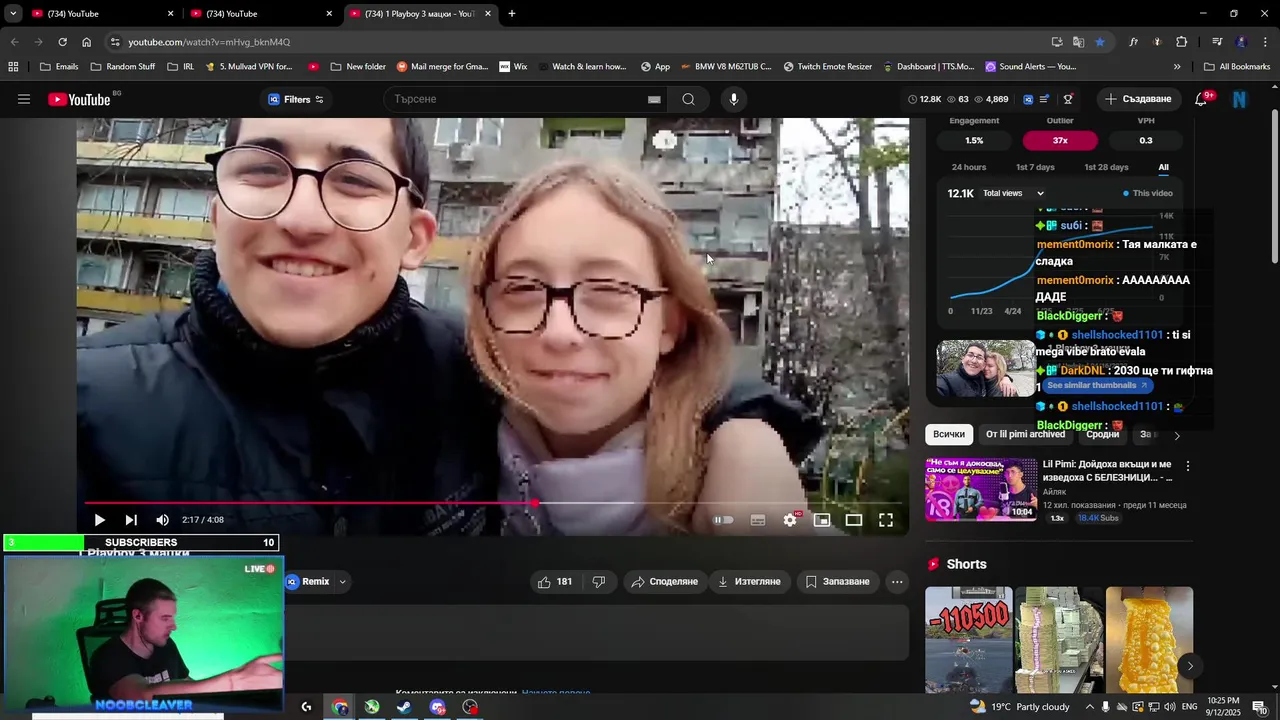
Task: Select the Всички filter chip
Action: [x=949, y=434]
